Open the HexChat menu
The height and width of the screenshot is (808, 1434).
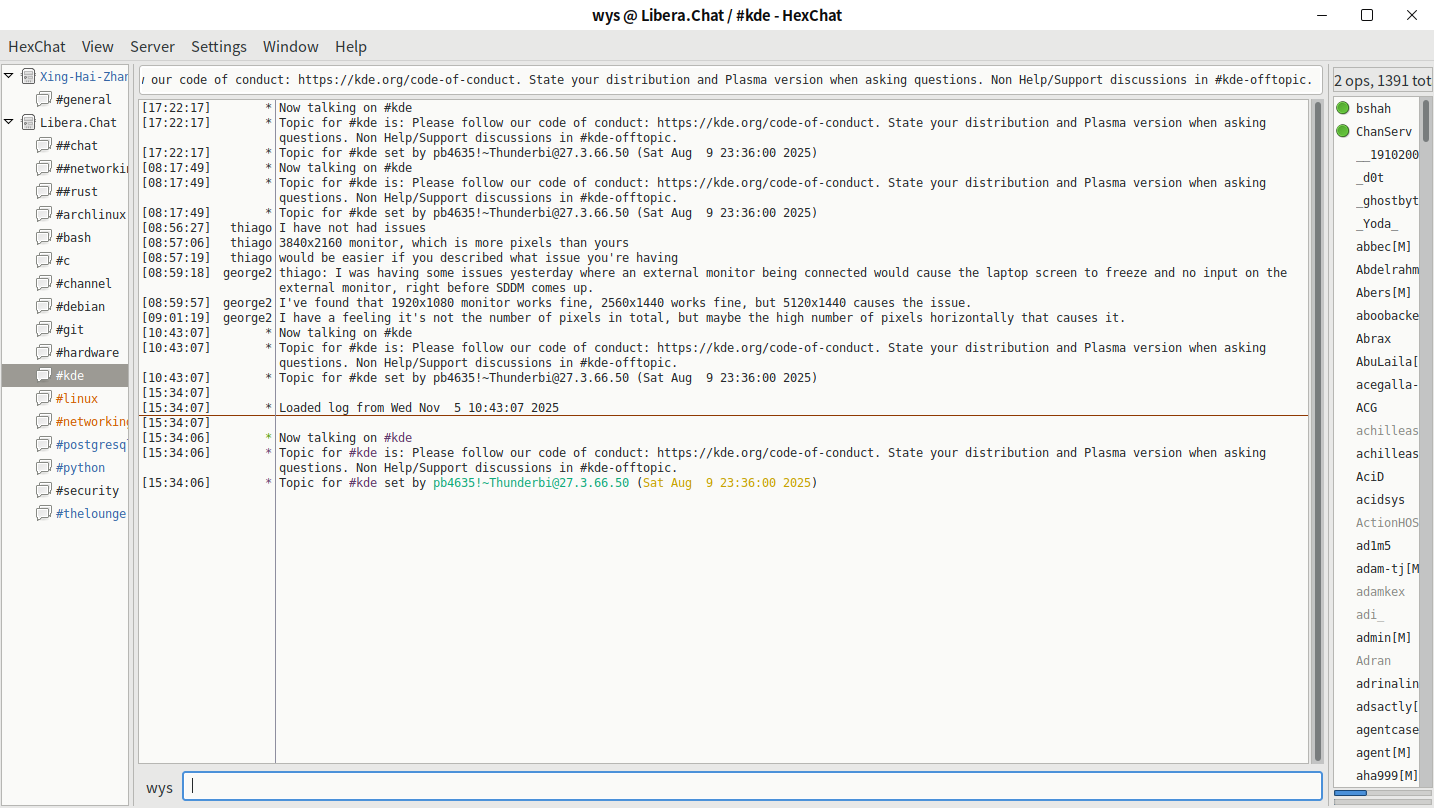37,46
